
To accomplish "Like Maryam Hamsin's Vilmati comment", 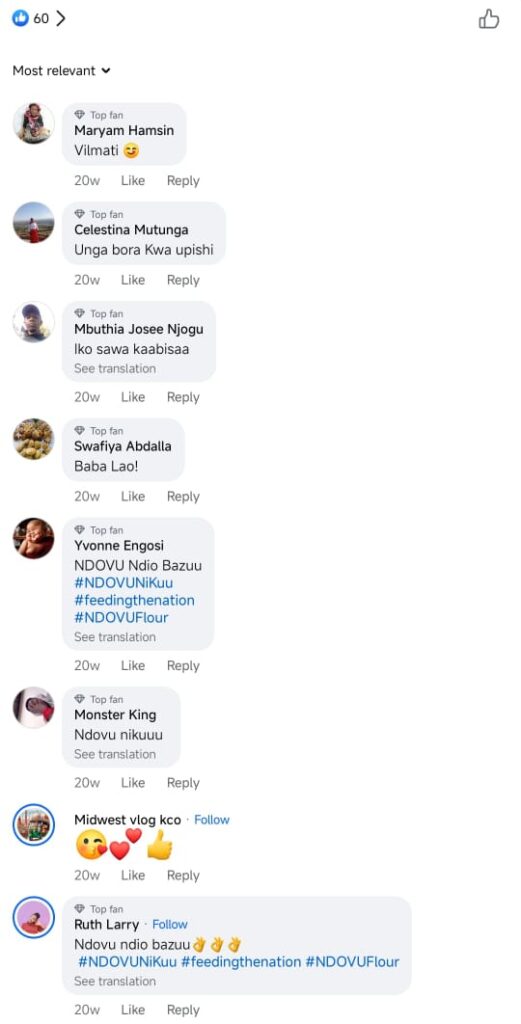I will pyautogui.click(x=133, y=181).
